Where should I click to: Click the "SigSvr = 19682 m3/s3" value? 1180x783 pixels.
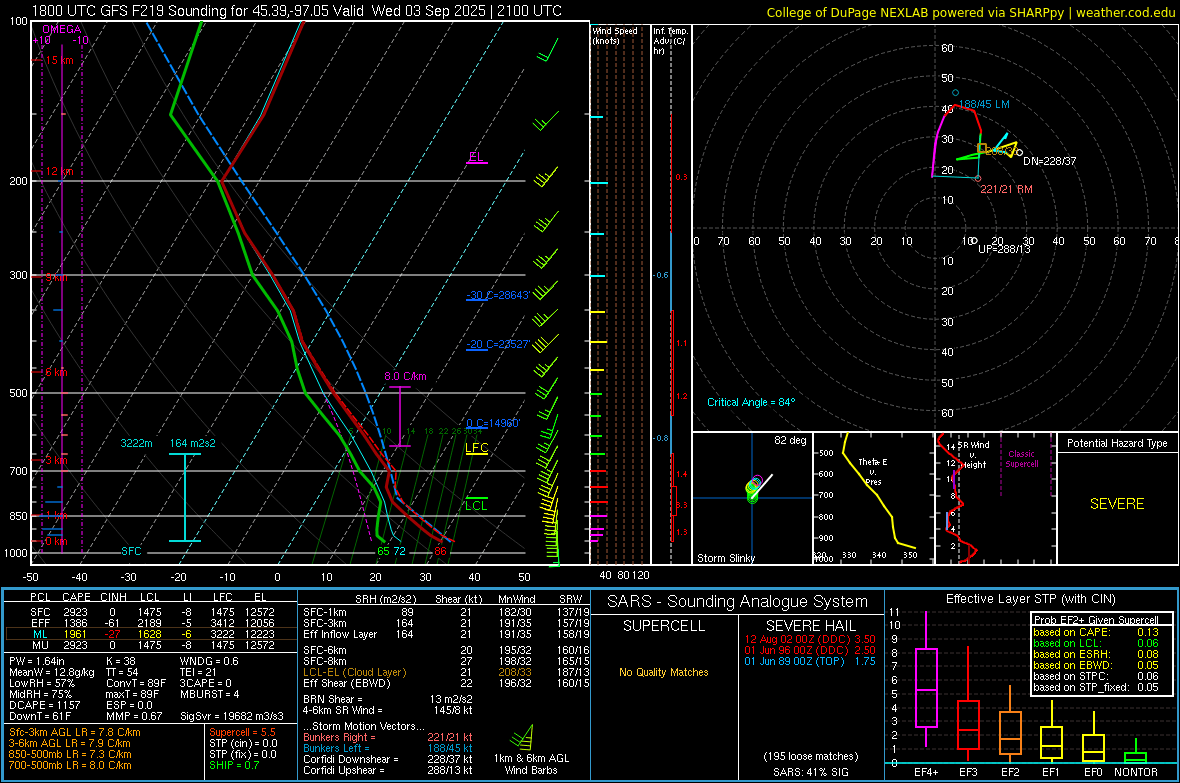(x=232, y=717)
